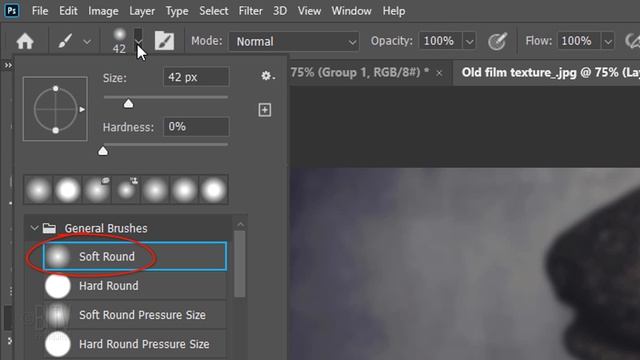Select second recent brush thumbnail

click(x=67, y=190)
